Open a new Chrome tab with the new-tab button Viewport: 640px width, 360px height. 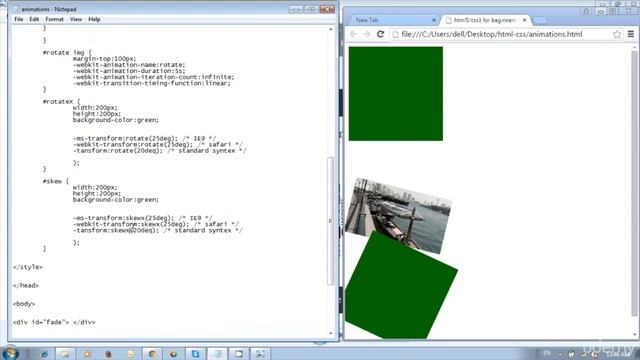(x=540, y=20)
